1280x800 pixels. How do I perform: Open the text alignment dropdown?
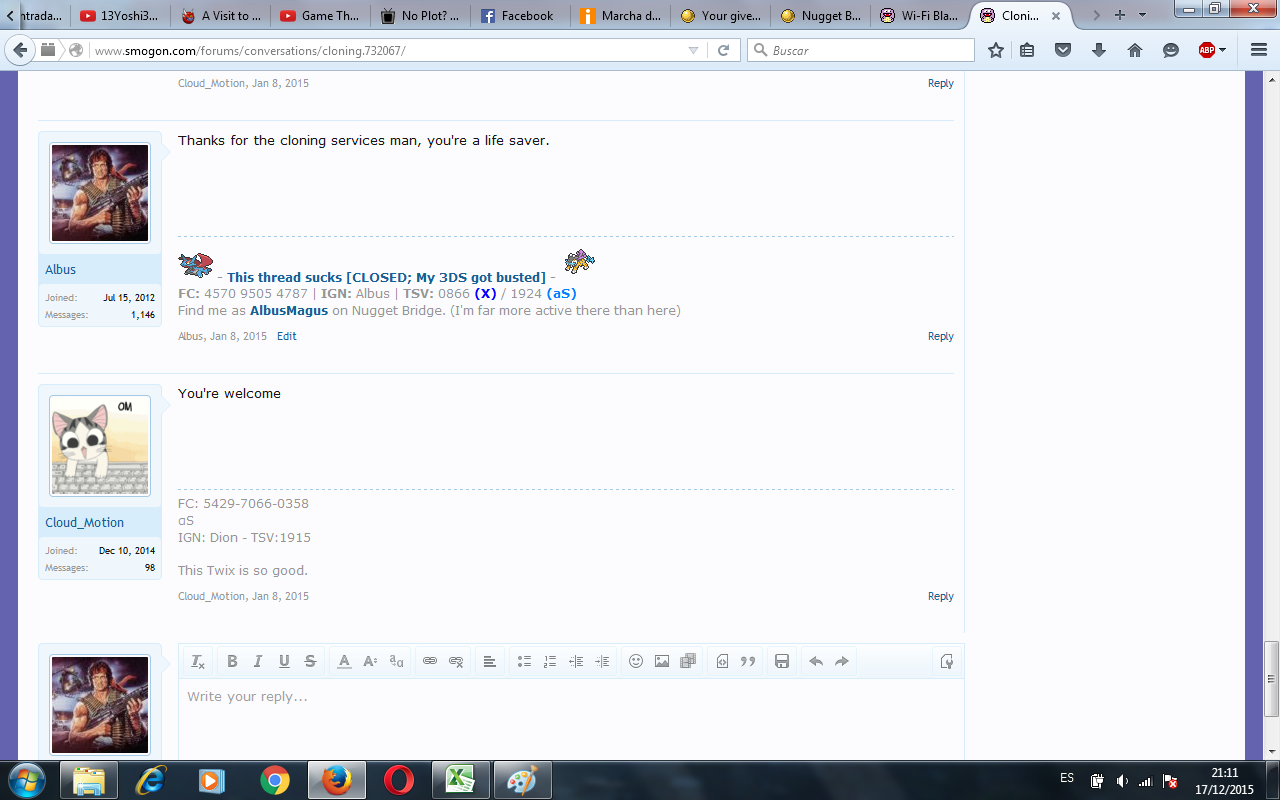pos(490,661)
